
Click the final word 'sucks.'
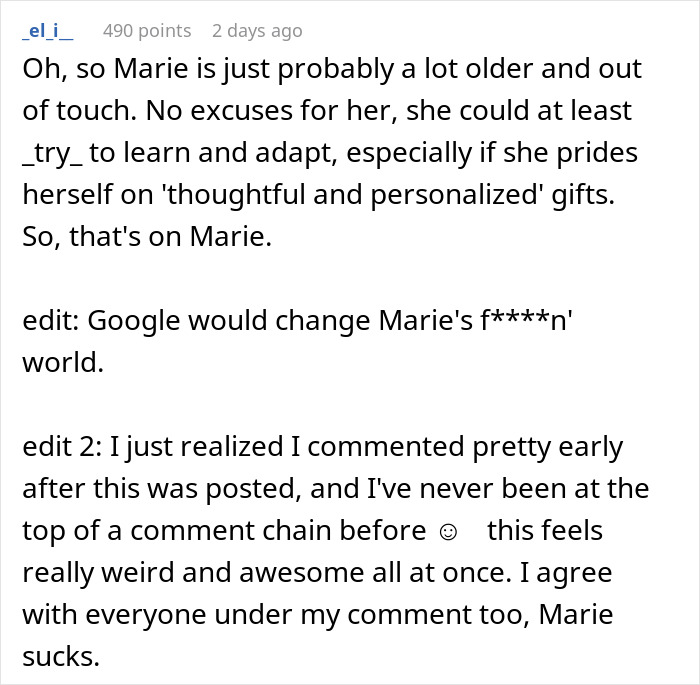pos(61,657)
